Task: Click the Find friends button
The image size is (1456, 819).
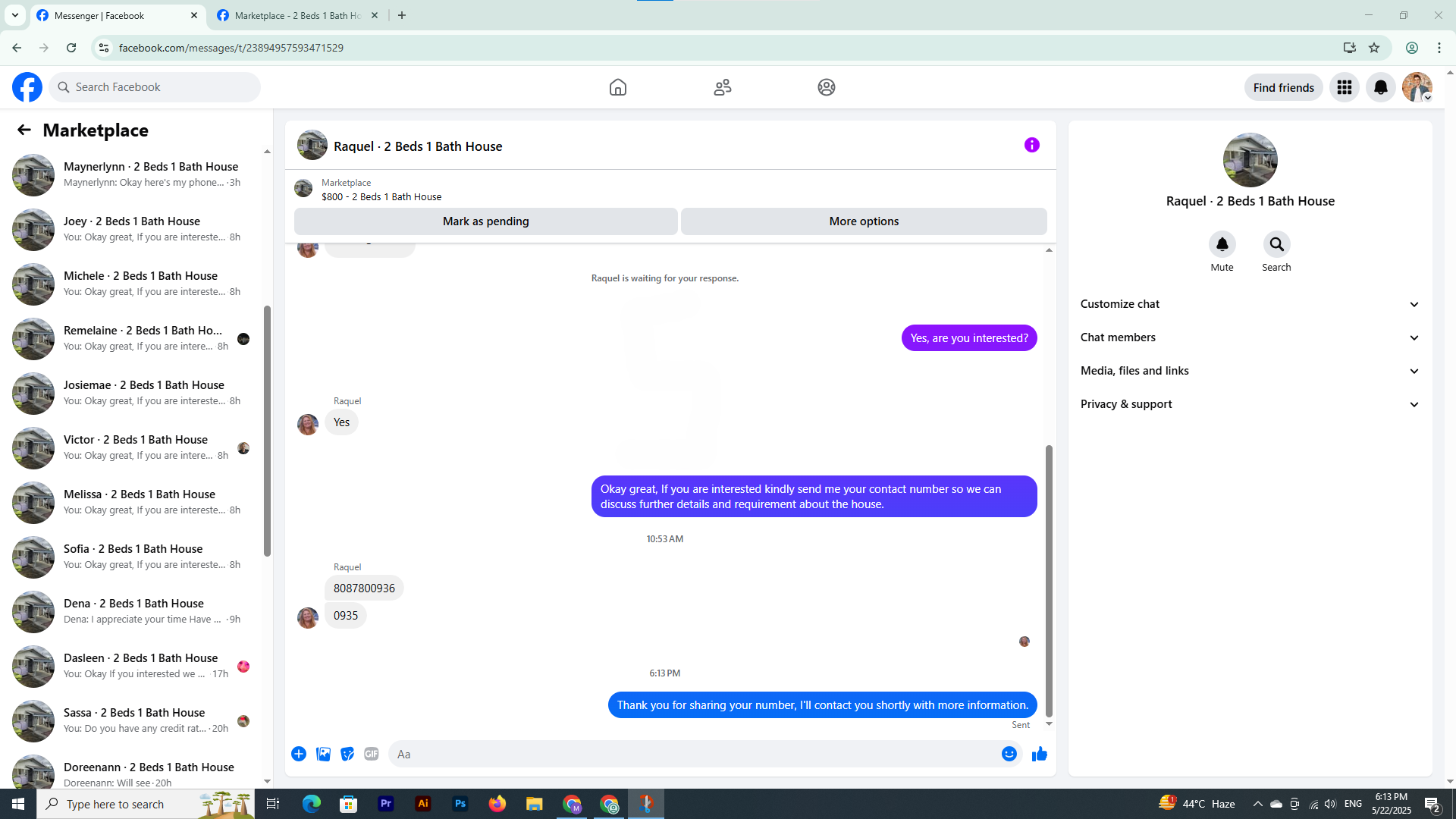Action: pyautogui.click(x=1283, y=87)
